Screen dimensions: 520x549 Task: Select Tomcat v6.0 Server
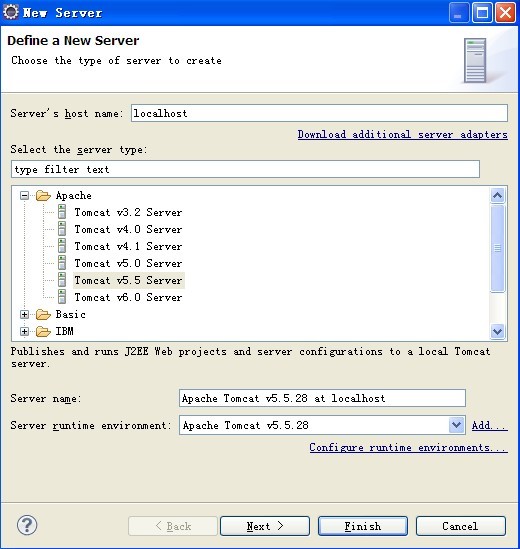[x=128, y=297]
